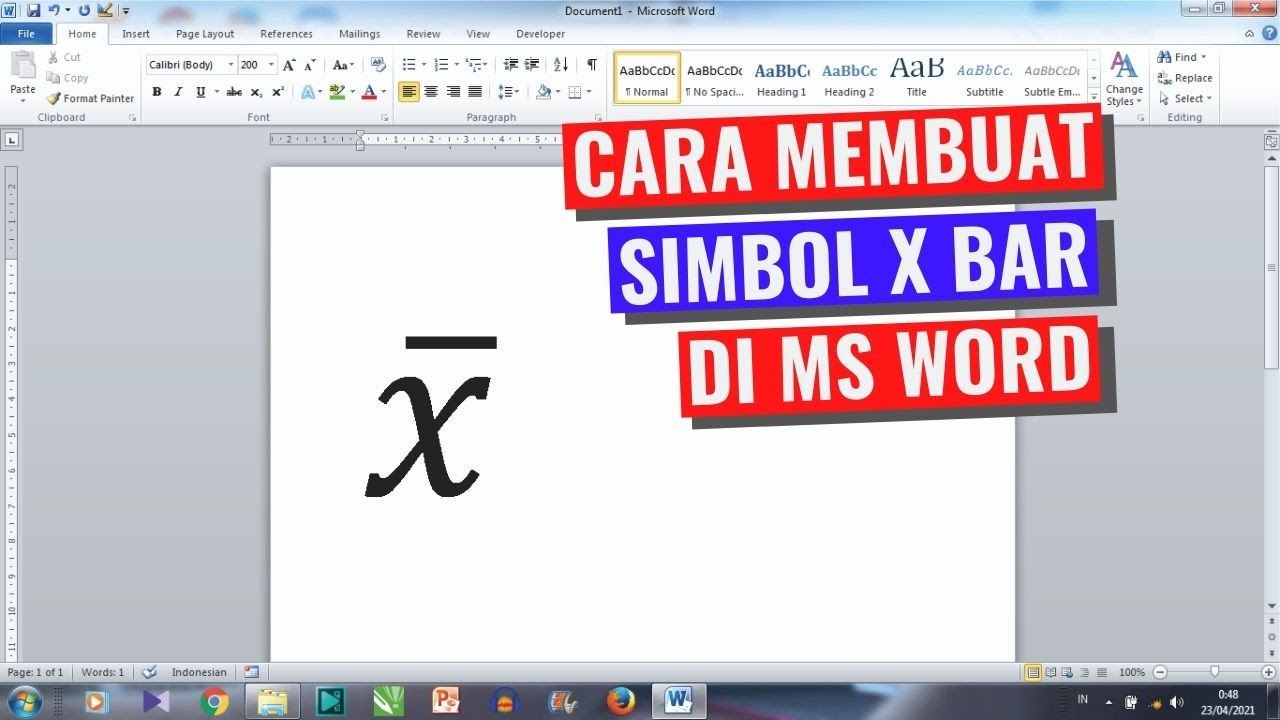
Task: Click Decrease Indent icon
Action: click(x=511, y=65)
